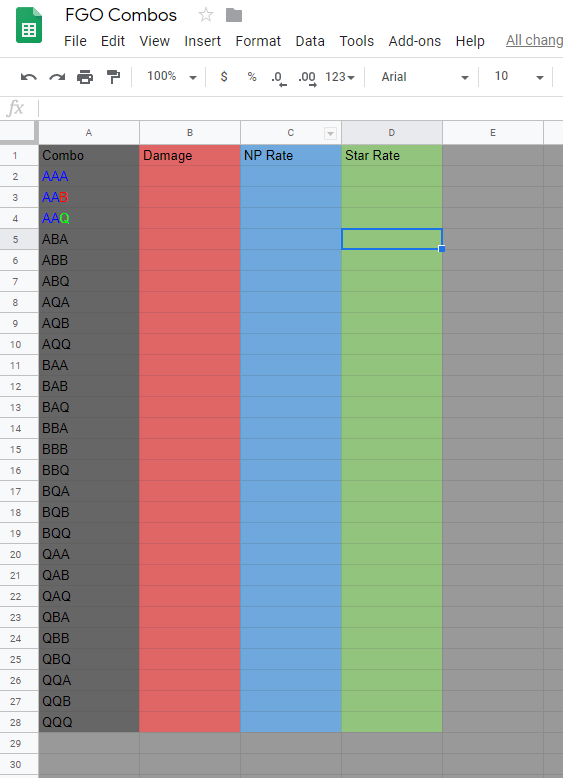
Task: Format as currency with dollar icon
Action: [224, 77]
